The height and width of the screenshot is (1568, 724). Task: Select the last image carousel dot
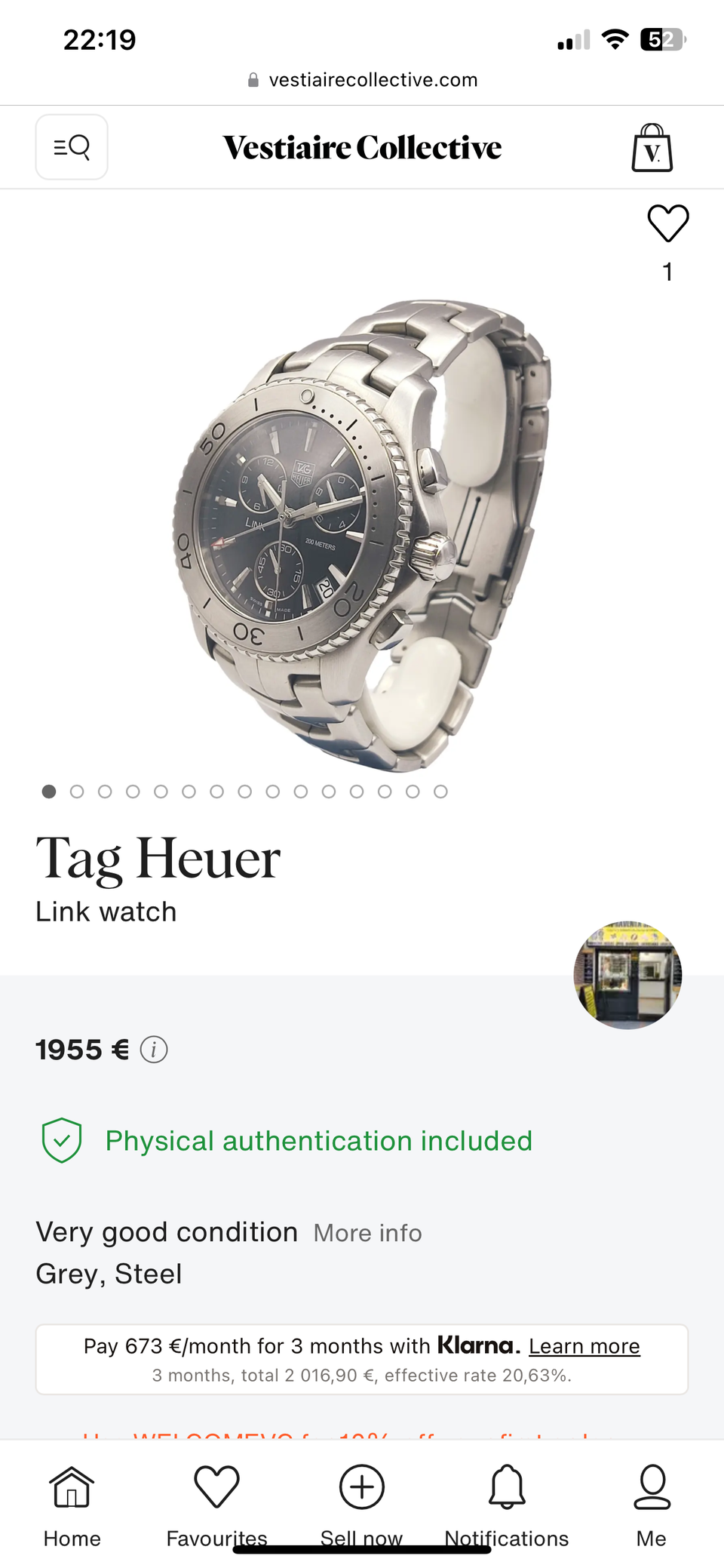tap(440, 792)
